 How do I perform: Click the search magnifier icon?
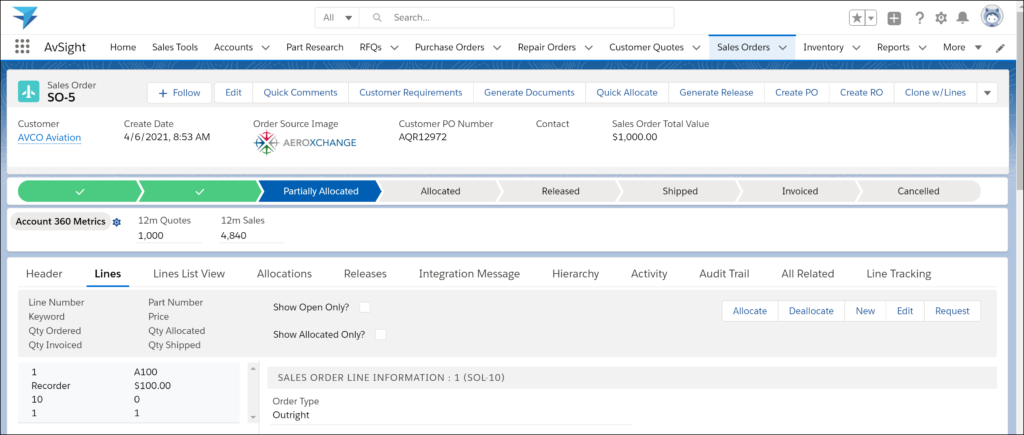(x=377, y=18)
